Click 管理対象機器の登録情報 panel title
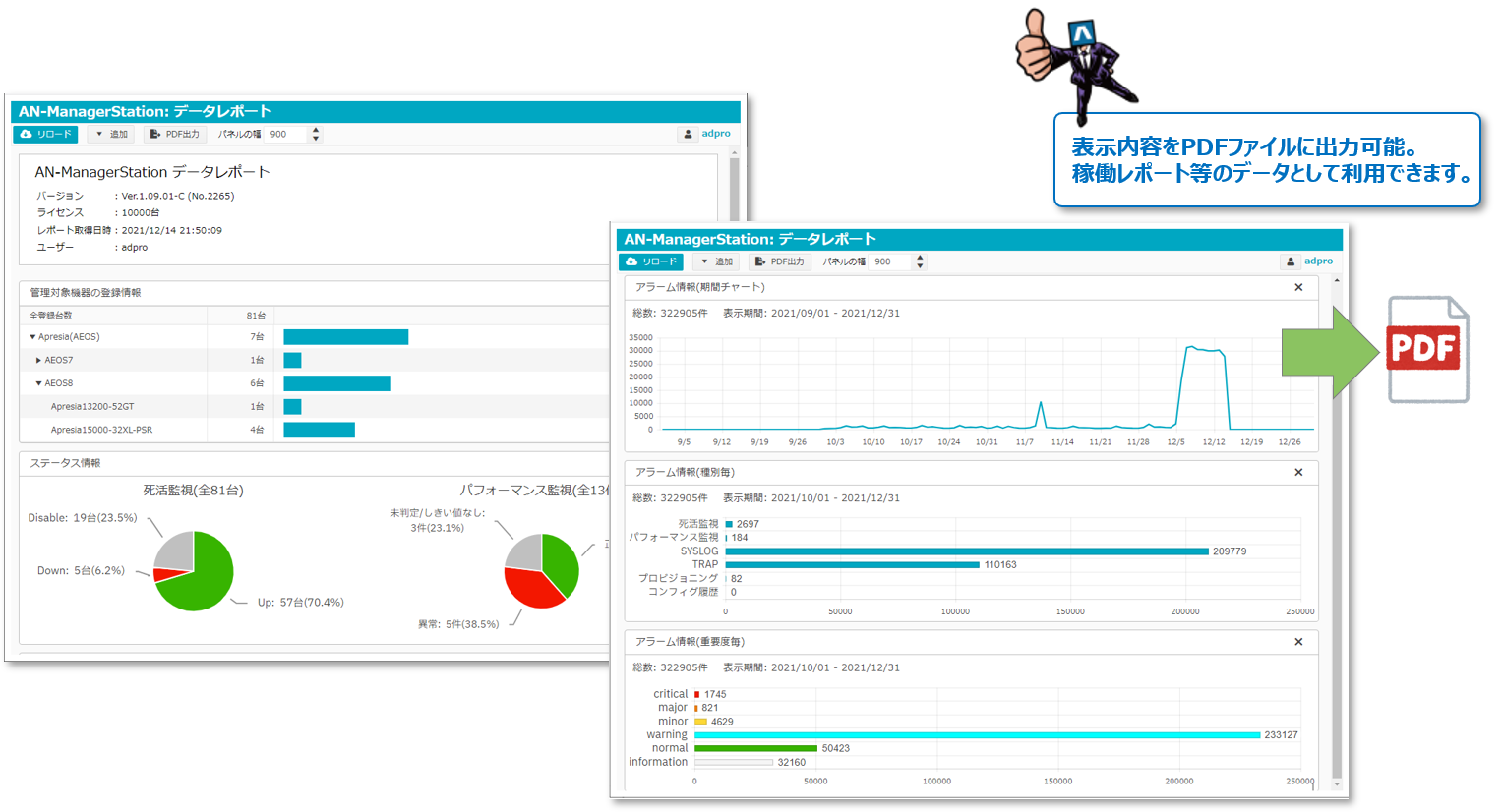The width and height of the screenshot is (1502, 812). 86,293
